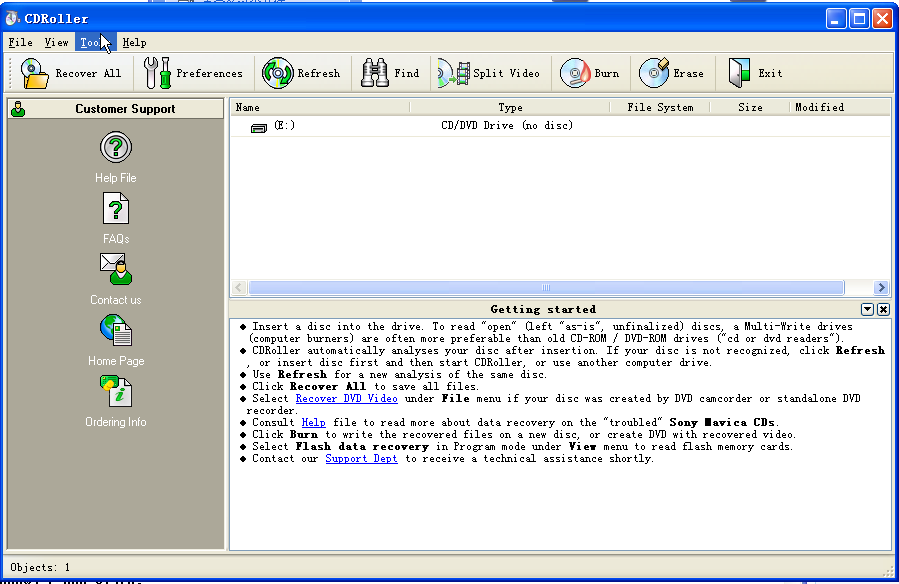Click the Recover All toolbar icon

[34, 73]
